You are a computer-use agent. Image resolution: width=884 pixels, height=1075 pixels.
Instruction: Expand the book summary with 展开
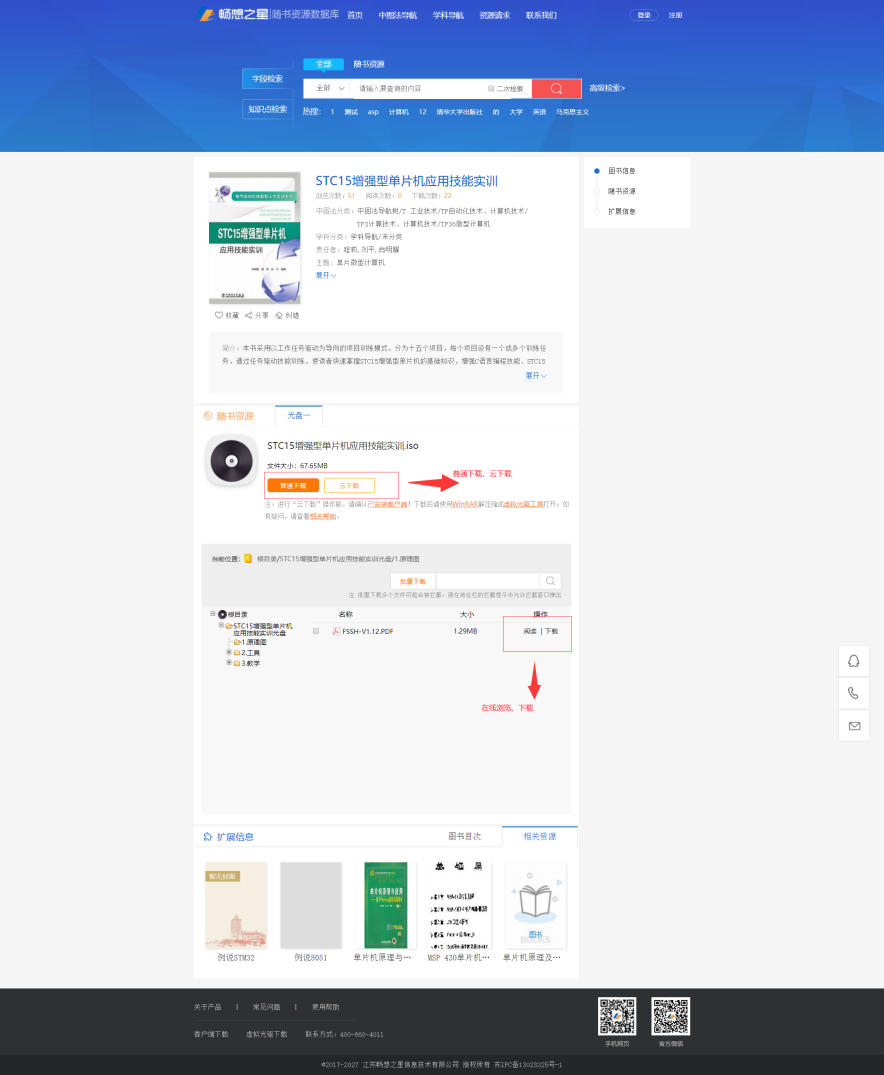(x=536, y=375)
